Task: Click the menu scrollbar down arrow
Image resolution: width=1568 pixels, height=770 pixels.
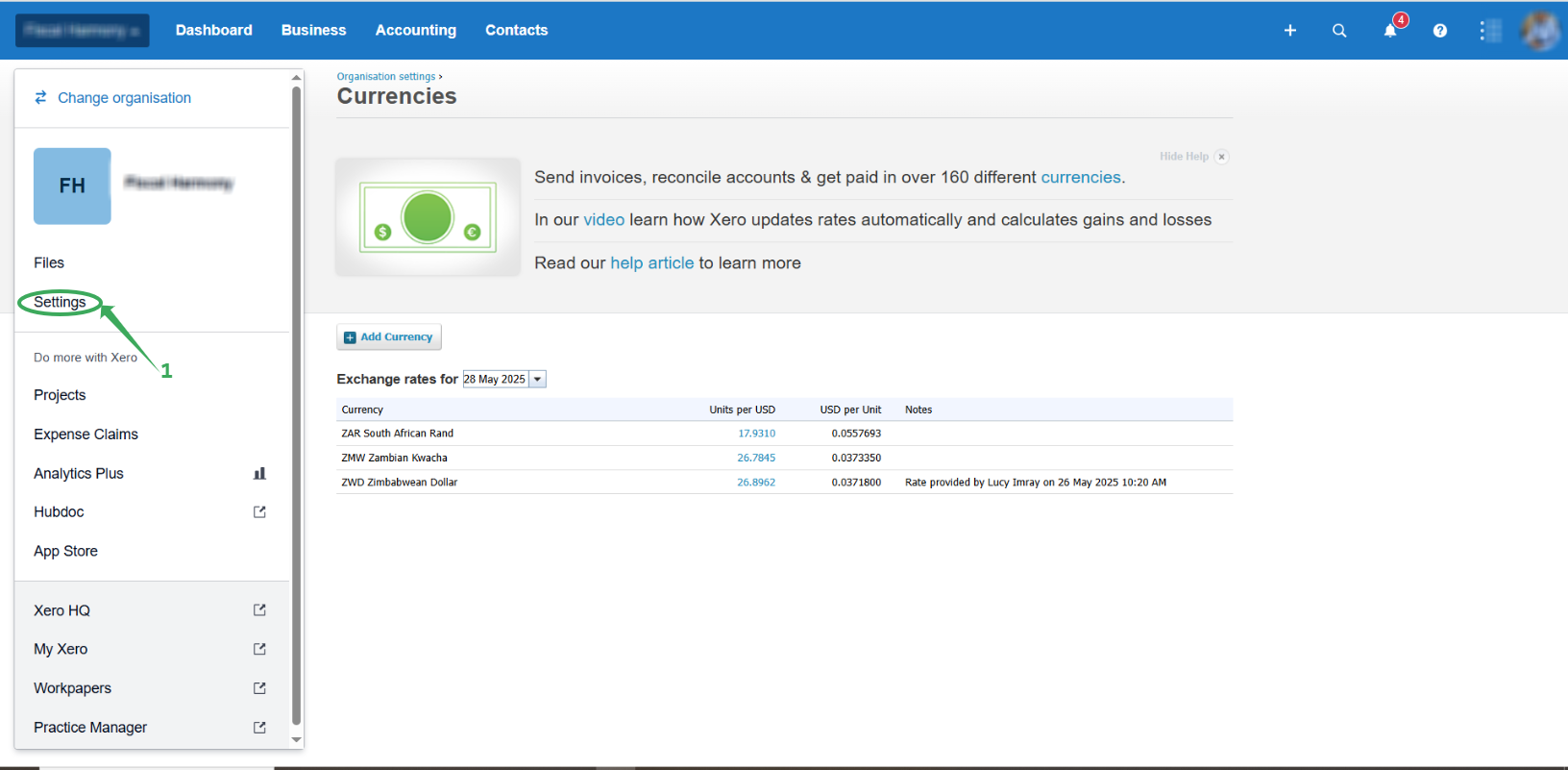Action: [296, 739]
